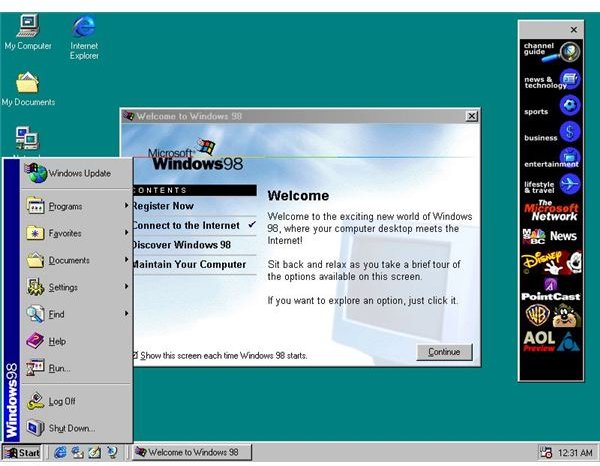This screenshot has height=466, width=600.
Task: Open Maintain Your Computer option
Action: coord(189,264)
